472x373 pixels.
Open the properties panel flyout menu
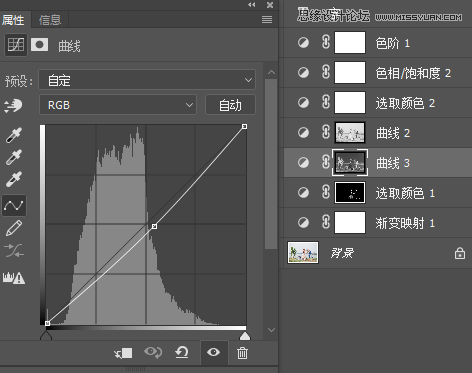[x=267, y=20]
